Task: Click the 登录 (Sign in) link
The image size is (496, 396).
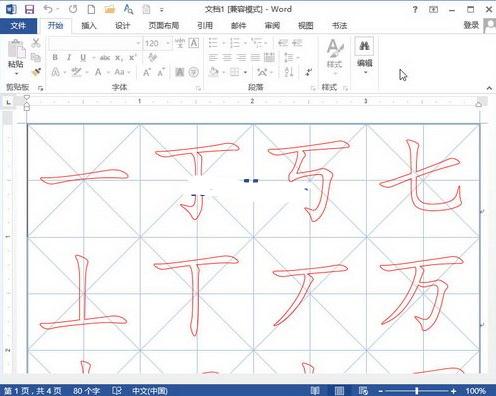Action: (x=471, y=25)
